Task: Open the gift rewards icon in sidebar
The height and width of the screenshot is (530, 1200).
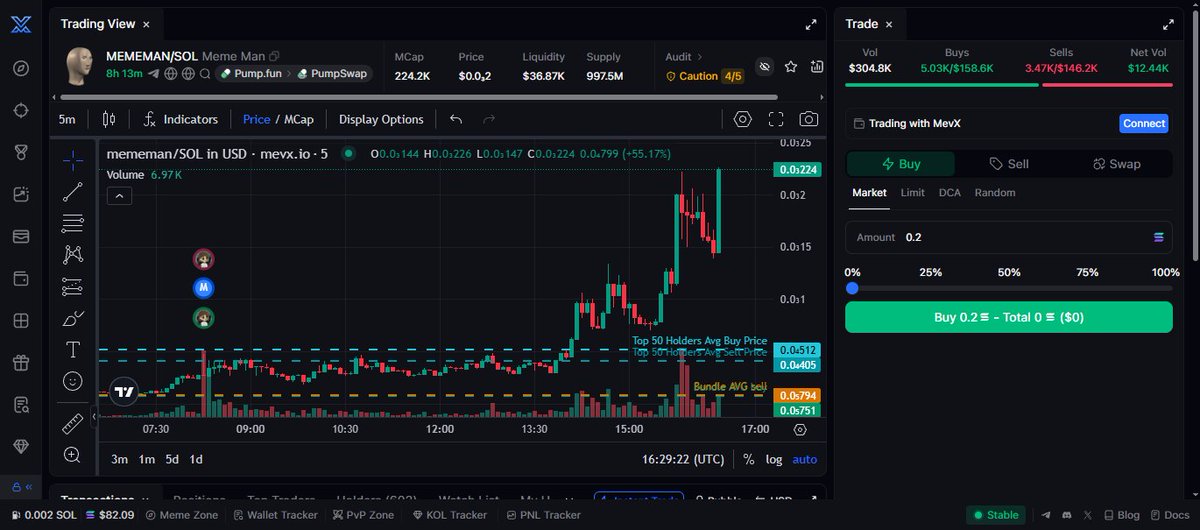Action: click(22, 362)
